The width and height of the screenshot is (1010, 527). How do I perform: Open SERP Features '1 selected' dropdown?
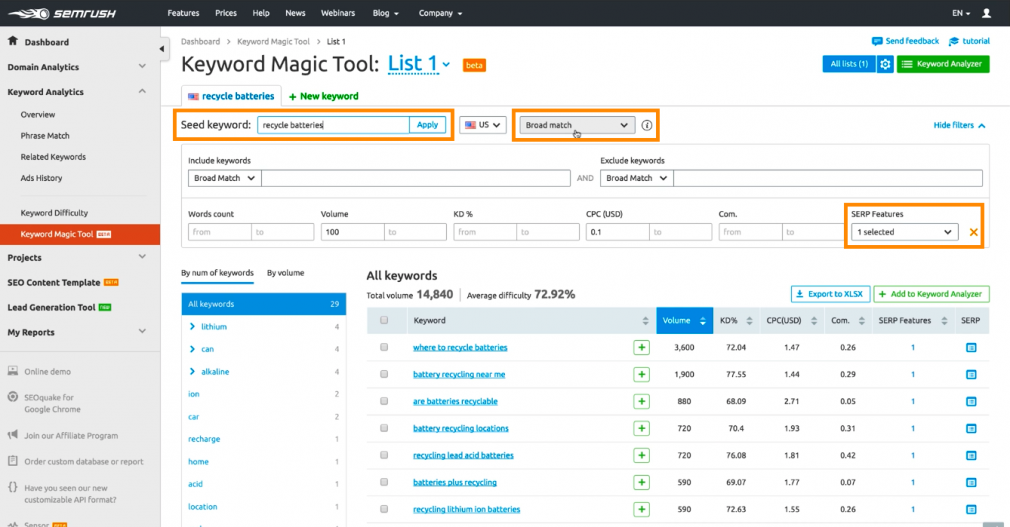pos(904,232)
